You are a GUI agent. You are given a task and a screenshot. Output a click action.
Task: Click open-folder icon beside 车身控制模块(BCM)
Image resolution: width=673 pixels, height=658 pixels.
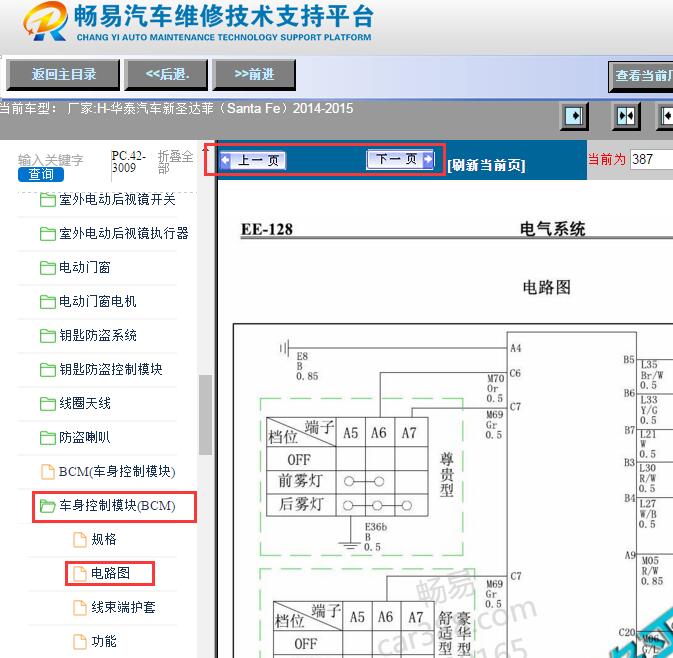(x=48, y=506)
